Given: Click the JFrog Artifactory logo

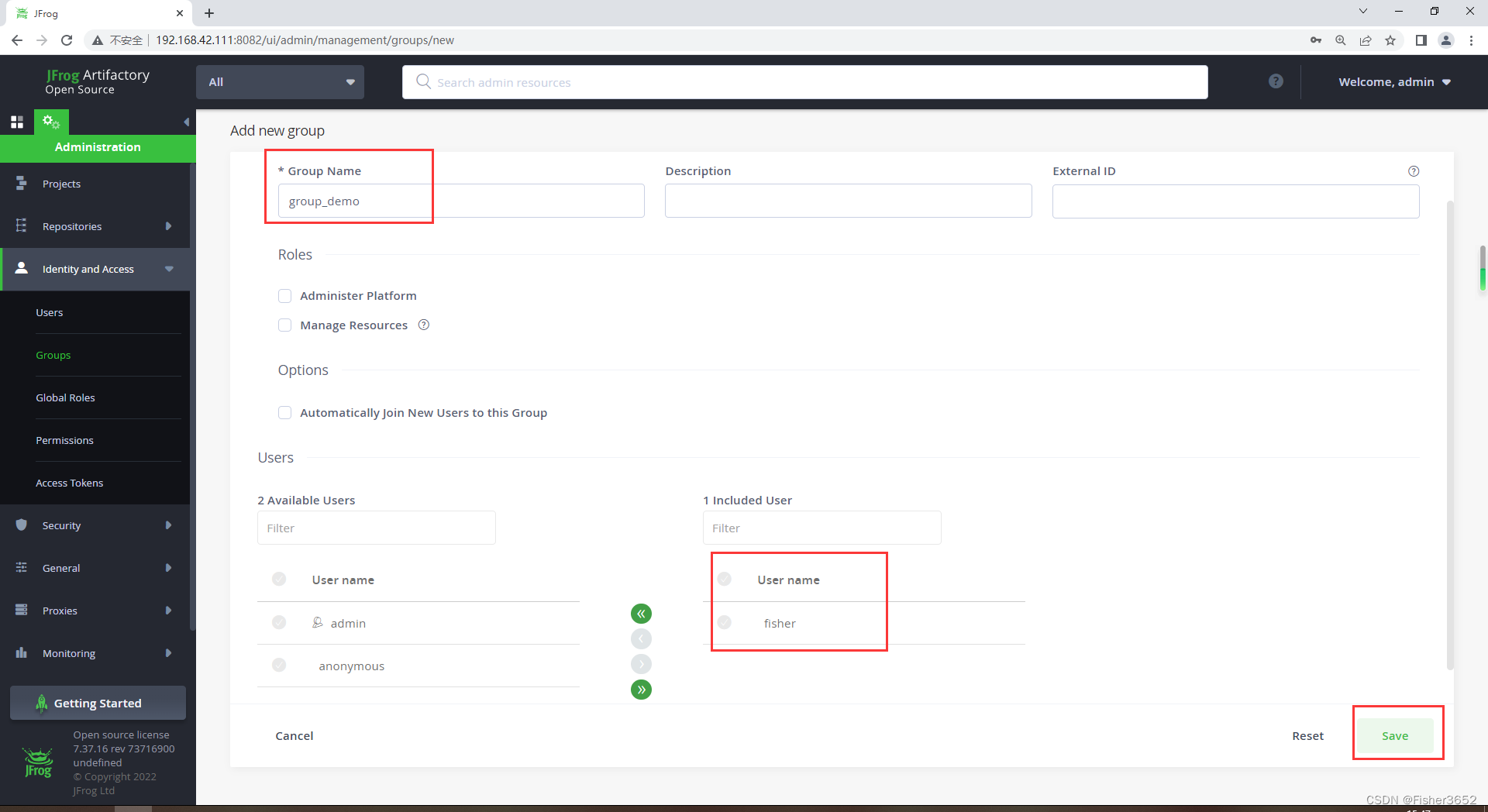Looking at the screenshot, I should point(97,81).
